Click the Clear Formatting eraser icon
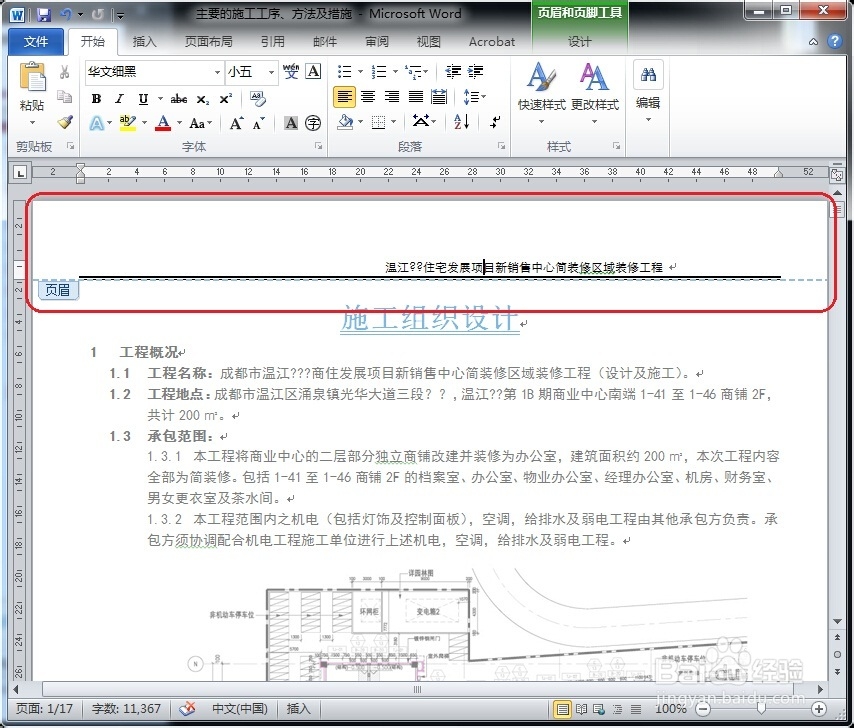 click(x=256, y=97)
